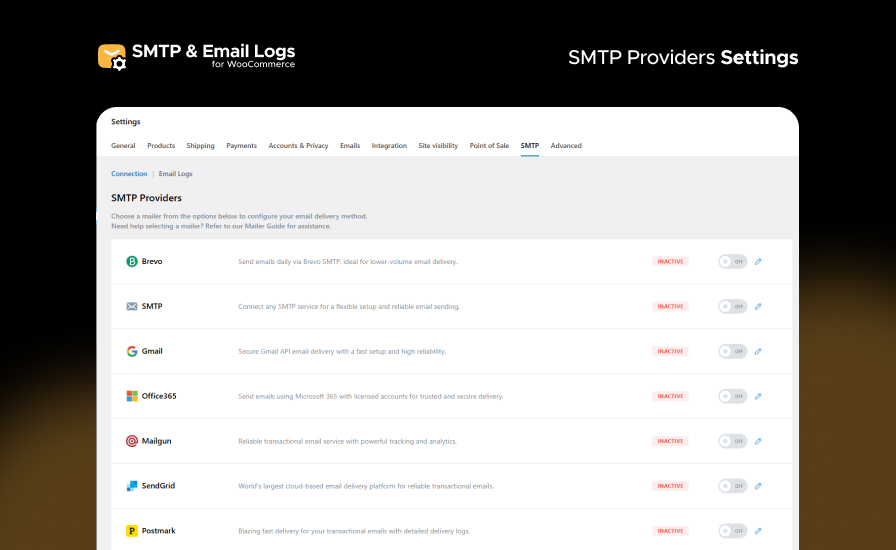Open the Emails tab

point(350,146)
